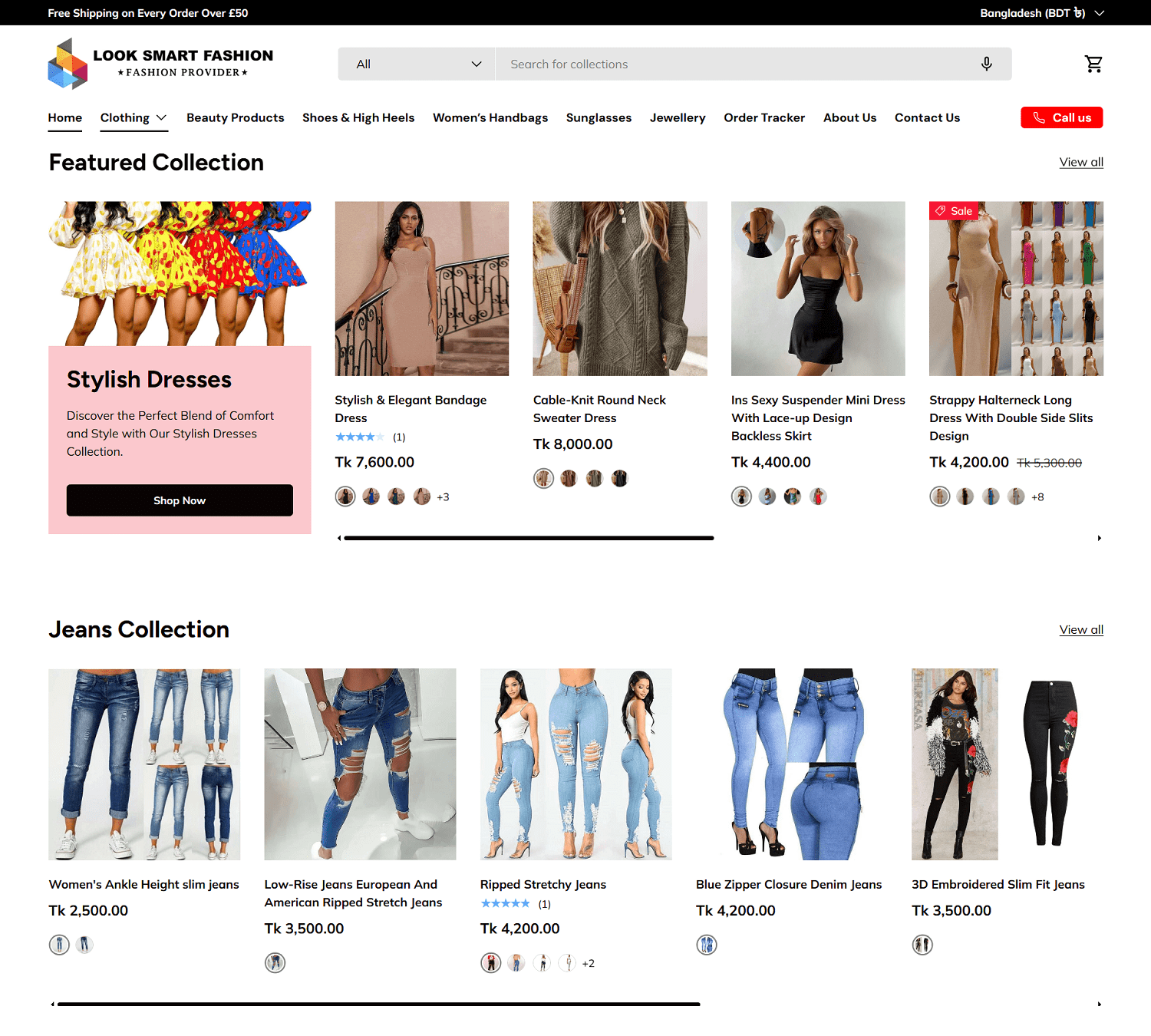Viewport: 1151px width, 1036px height.
Task: Click the Look Smart Fashion logo
Action: (x=160, y=64)
